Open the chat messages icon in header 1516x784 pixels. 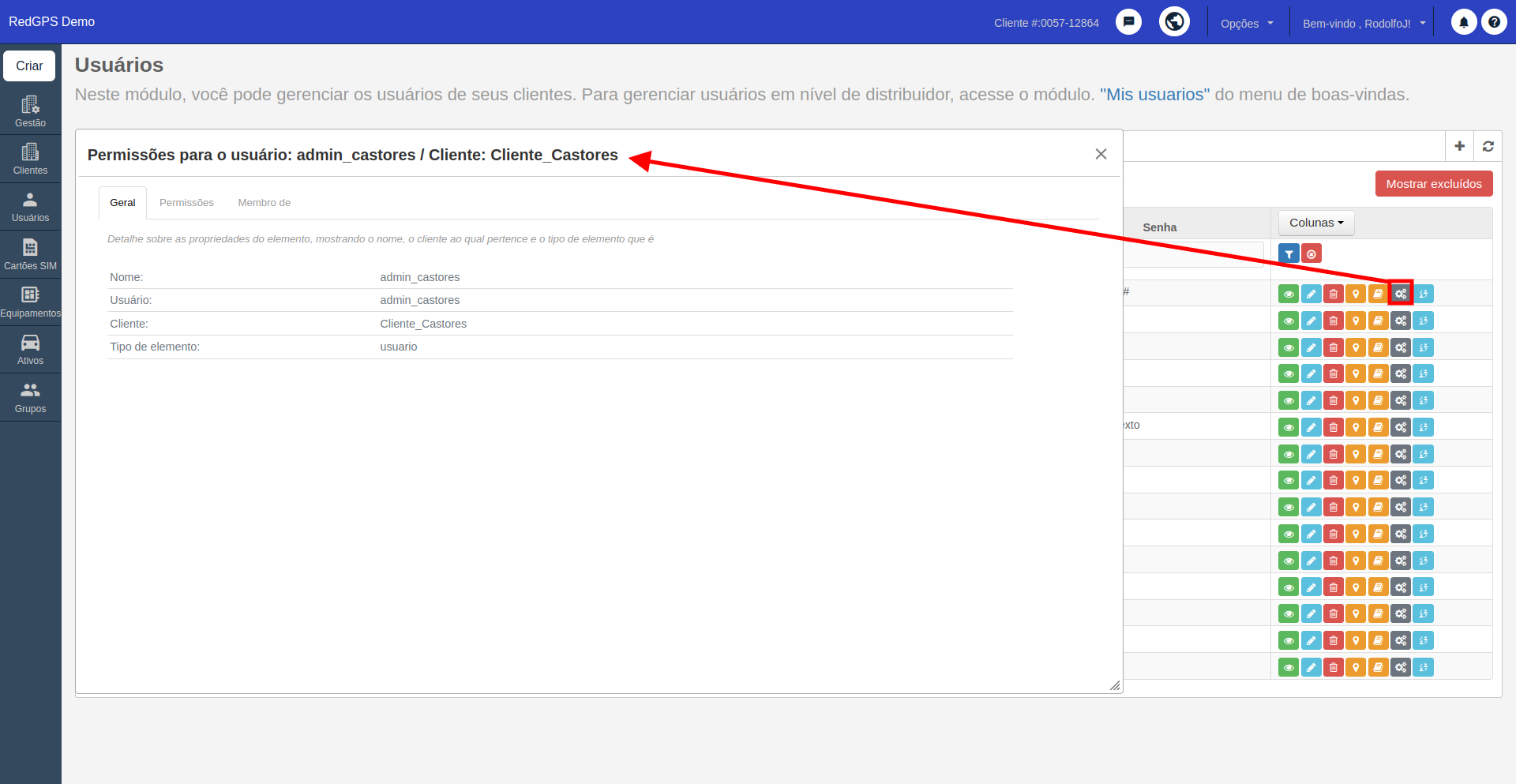click(x=1128, y=22)
